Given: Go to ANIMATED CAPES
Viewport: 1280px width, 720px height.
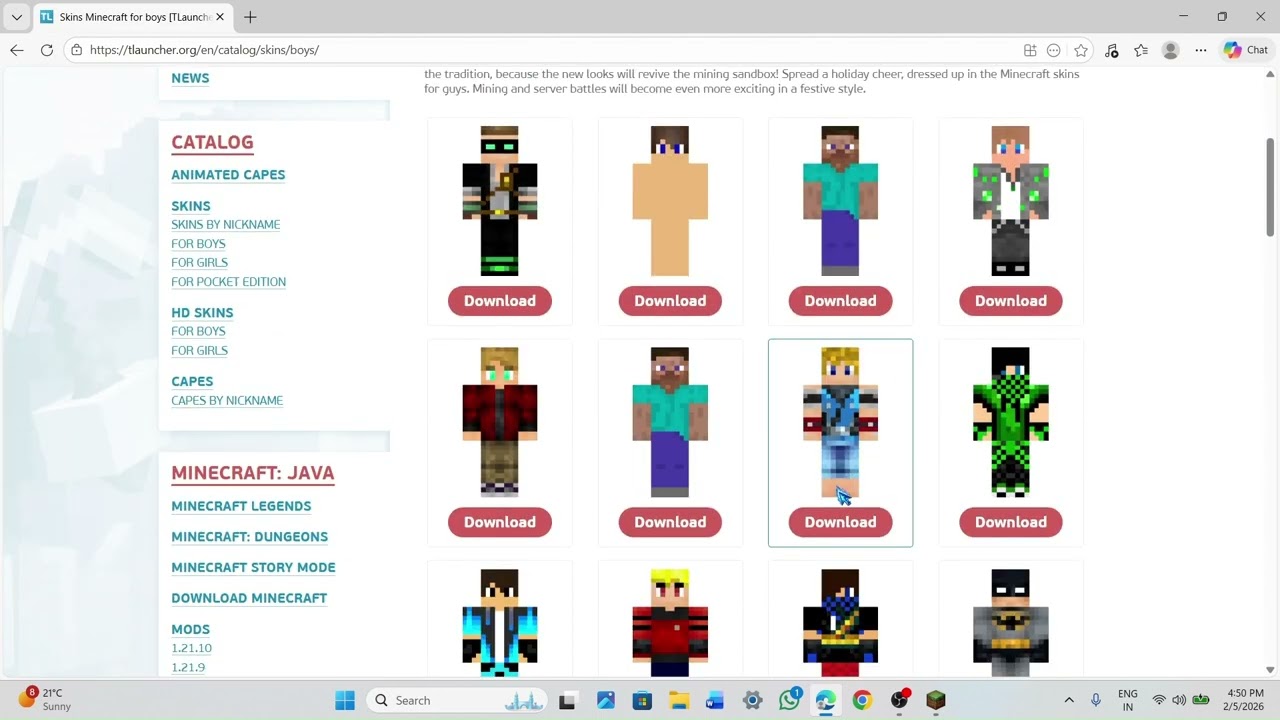Looking at the screenshot, I should 228,175.
